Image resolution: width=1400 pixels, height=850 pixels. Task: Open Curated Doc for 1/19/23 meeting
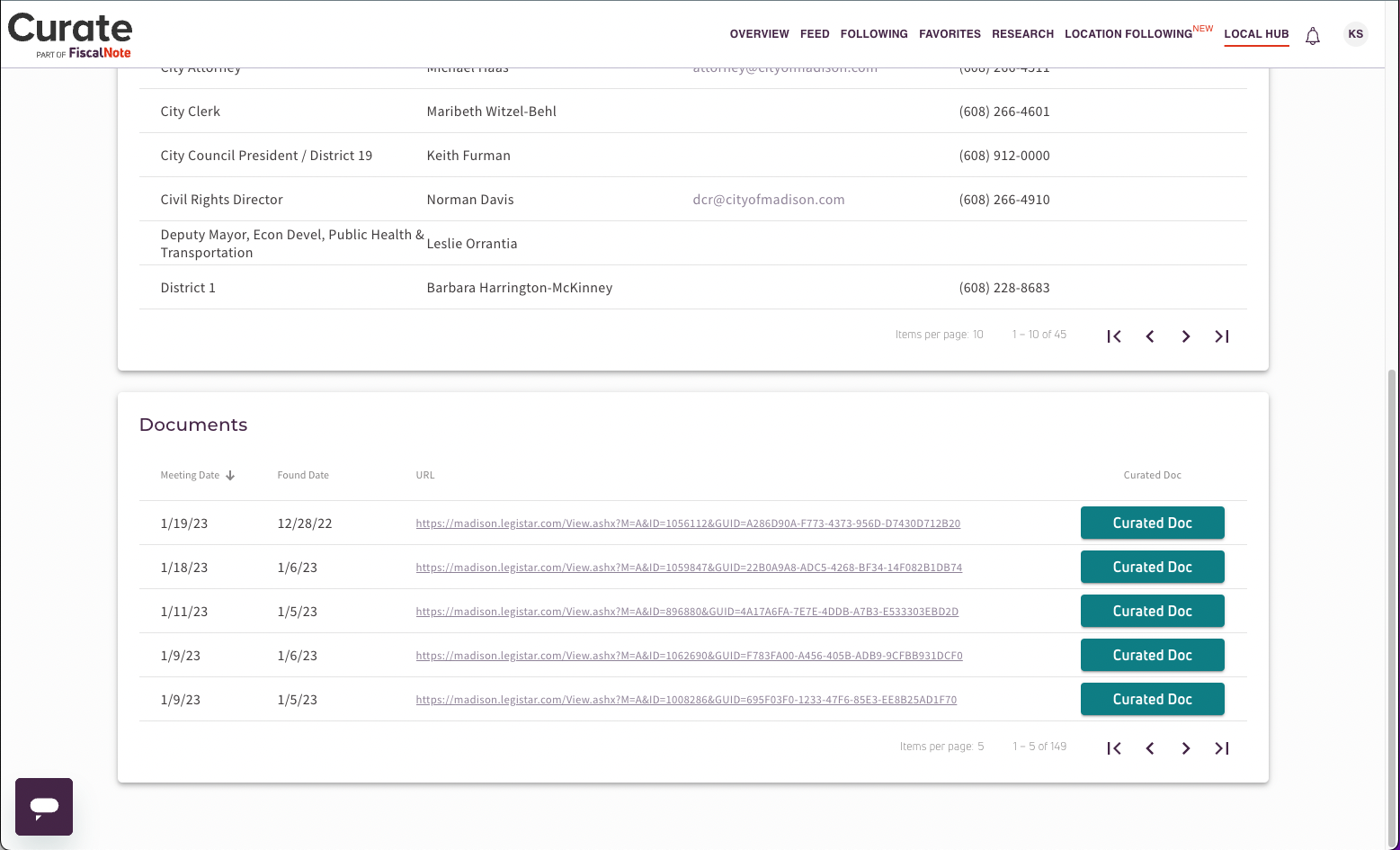(1153, 523)
